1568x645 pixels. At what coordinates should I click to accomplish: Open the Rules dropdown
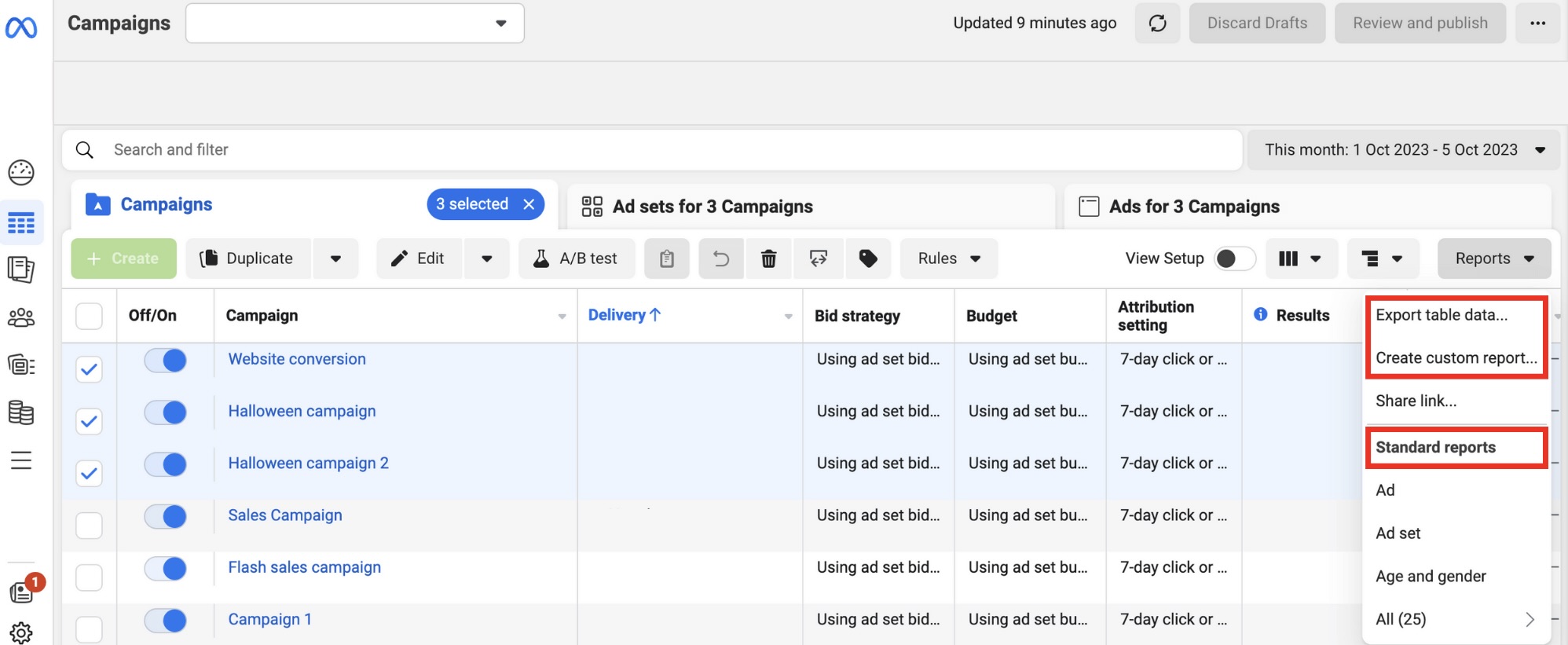pyautogui.click(x=949, y=258)
